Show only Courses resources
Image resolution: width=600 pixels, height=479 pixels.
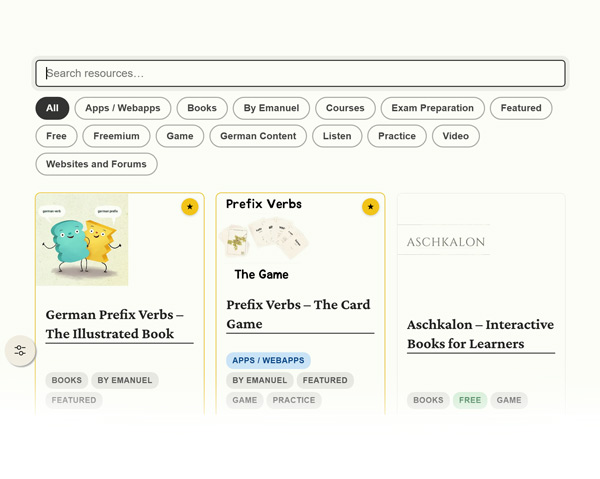pos(345,108)
